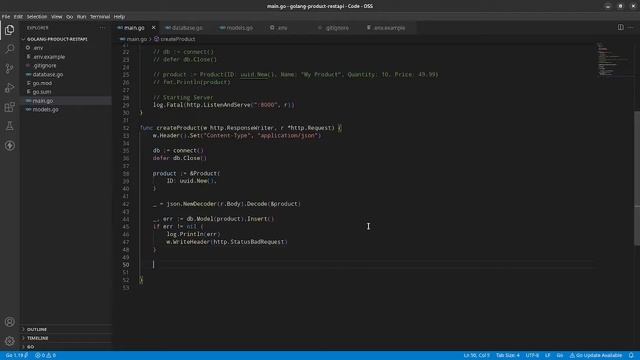640x360 pixels.
Task: Open the View menu
Action: pyautogui.click(x=57, y=17)
